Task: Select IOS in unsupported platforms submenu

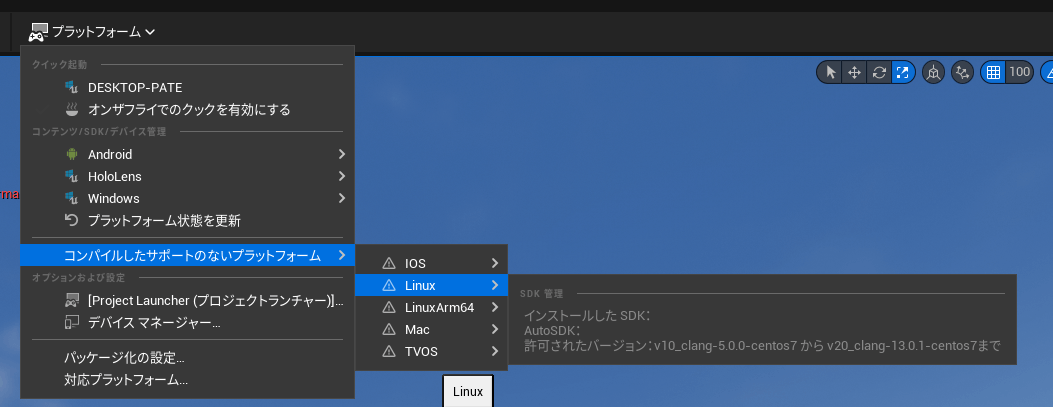Action: [x=431, y=264]
